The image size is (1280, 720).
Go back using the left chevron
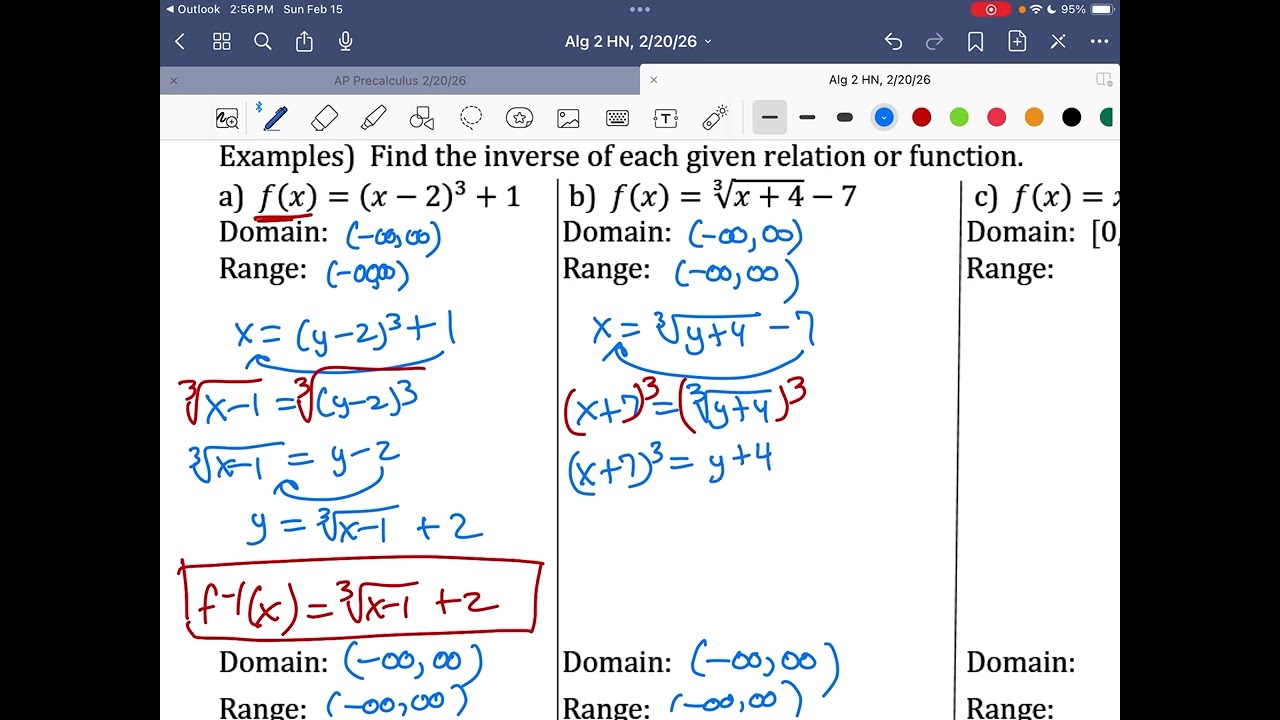pyautogui.click(x=180, y=41)
